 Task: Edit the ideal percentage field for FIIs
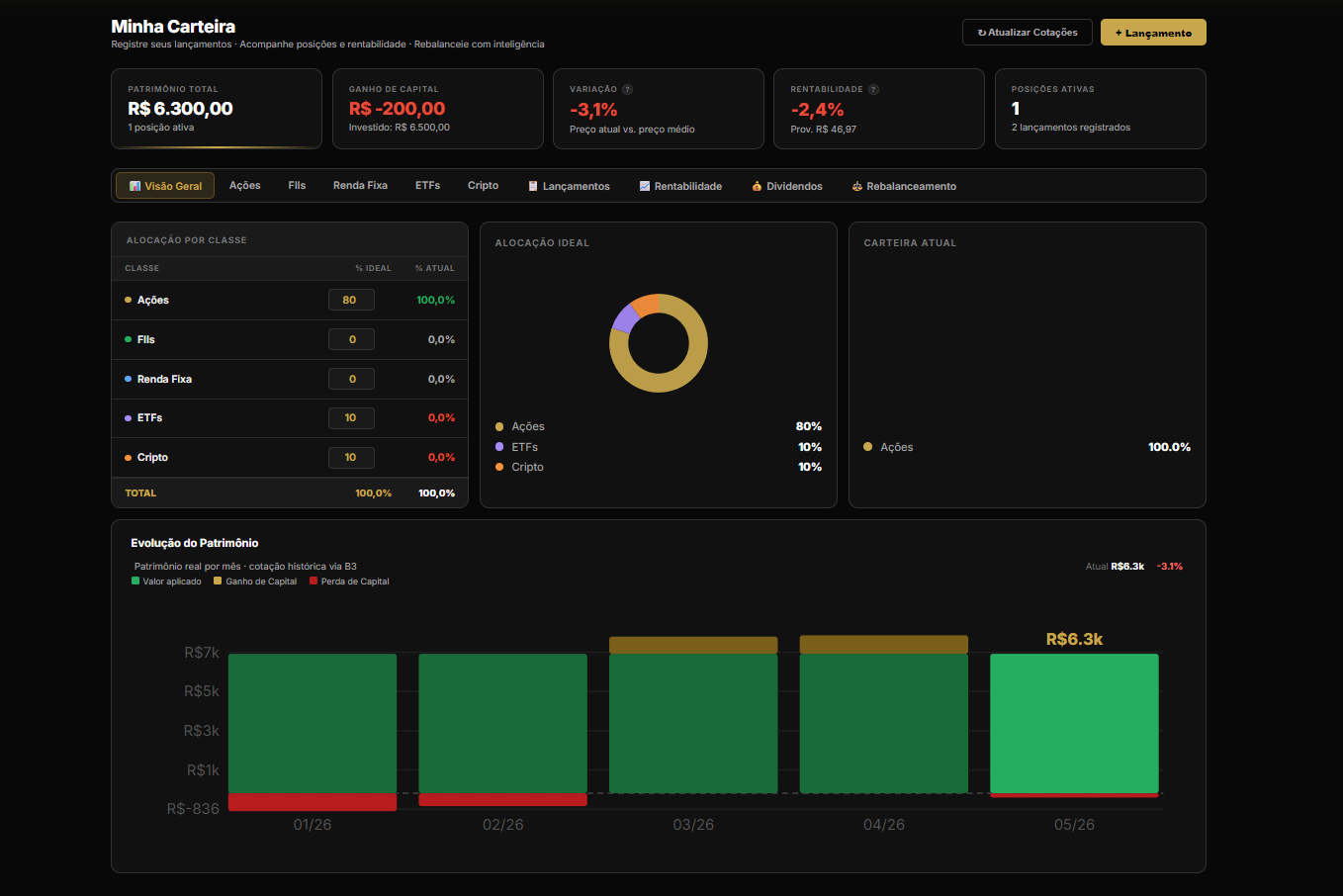[351, 339]
